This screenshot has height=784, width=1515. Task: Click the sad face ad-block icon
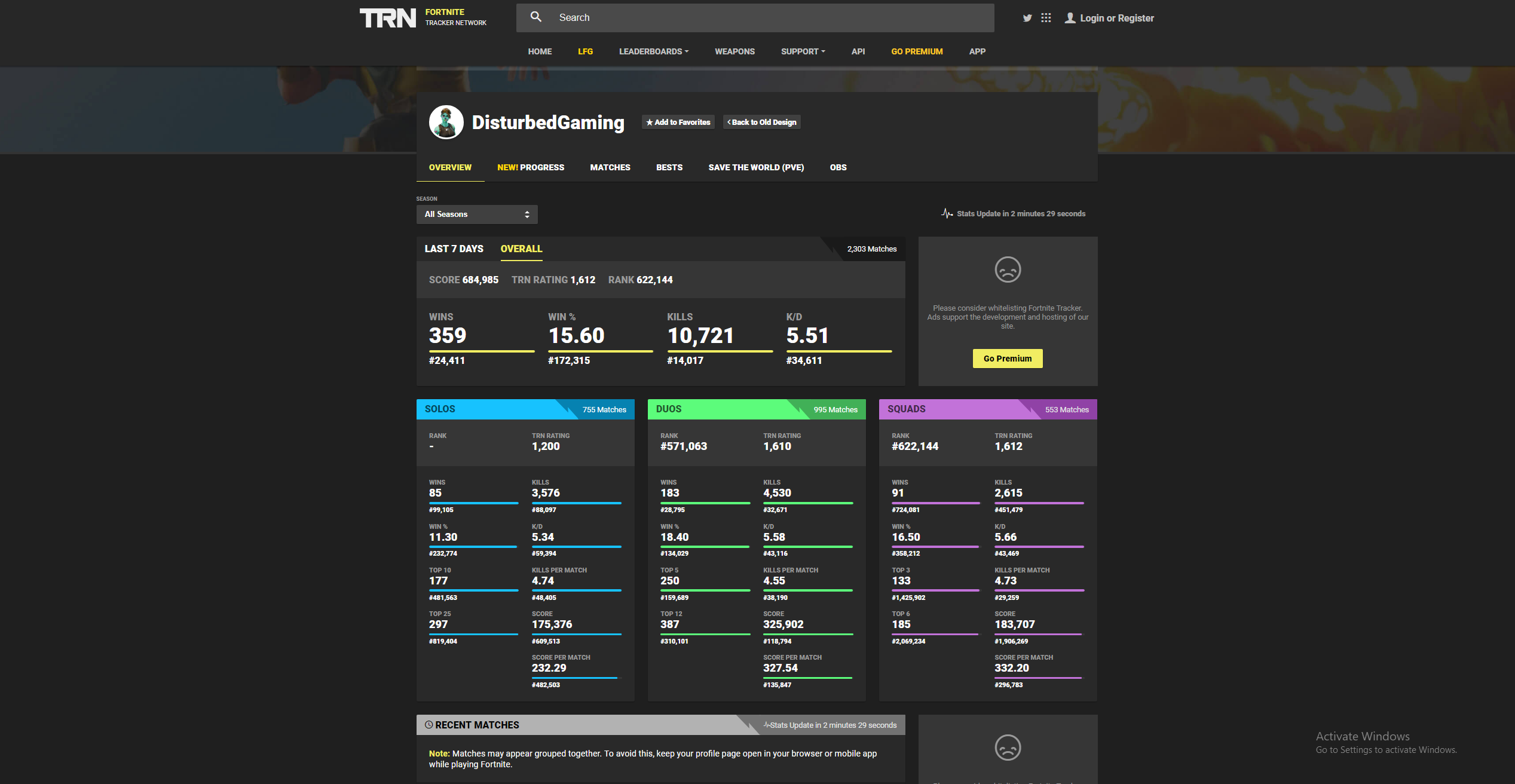[1008, 269]
